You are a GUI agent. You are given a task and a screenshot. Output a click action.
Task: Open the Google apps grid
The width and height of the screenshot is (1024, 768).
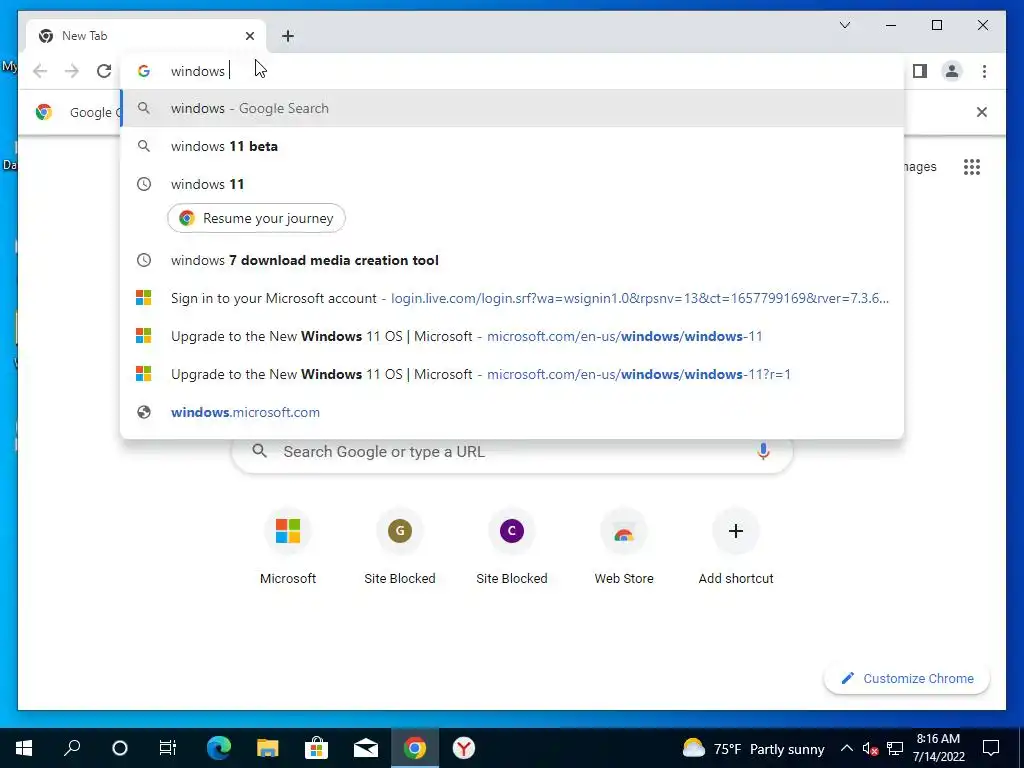pyautogui.click(x=972, y=167)
